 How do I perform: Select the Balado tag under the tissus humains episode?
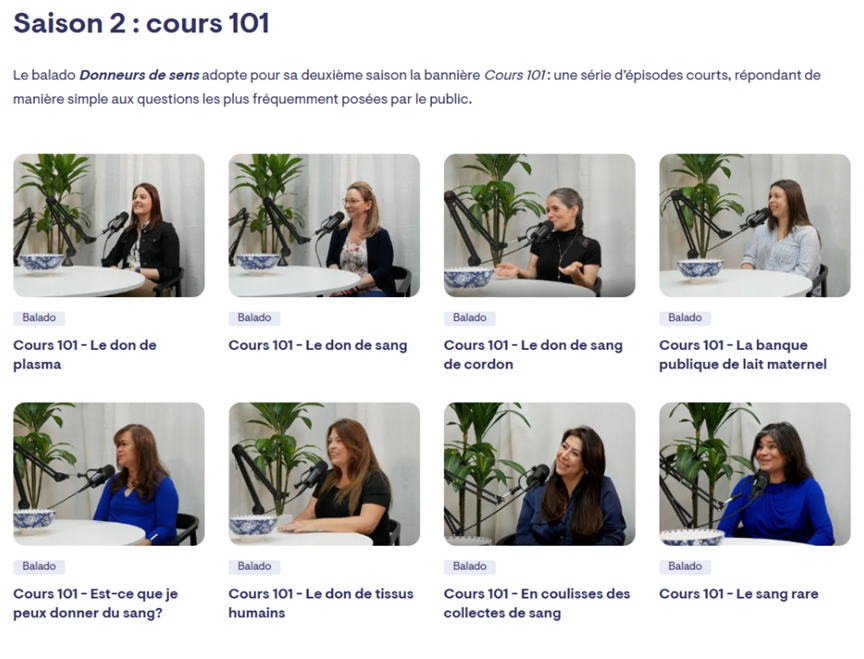(x=254, y=566)
